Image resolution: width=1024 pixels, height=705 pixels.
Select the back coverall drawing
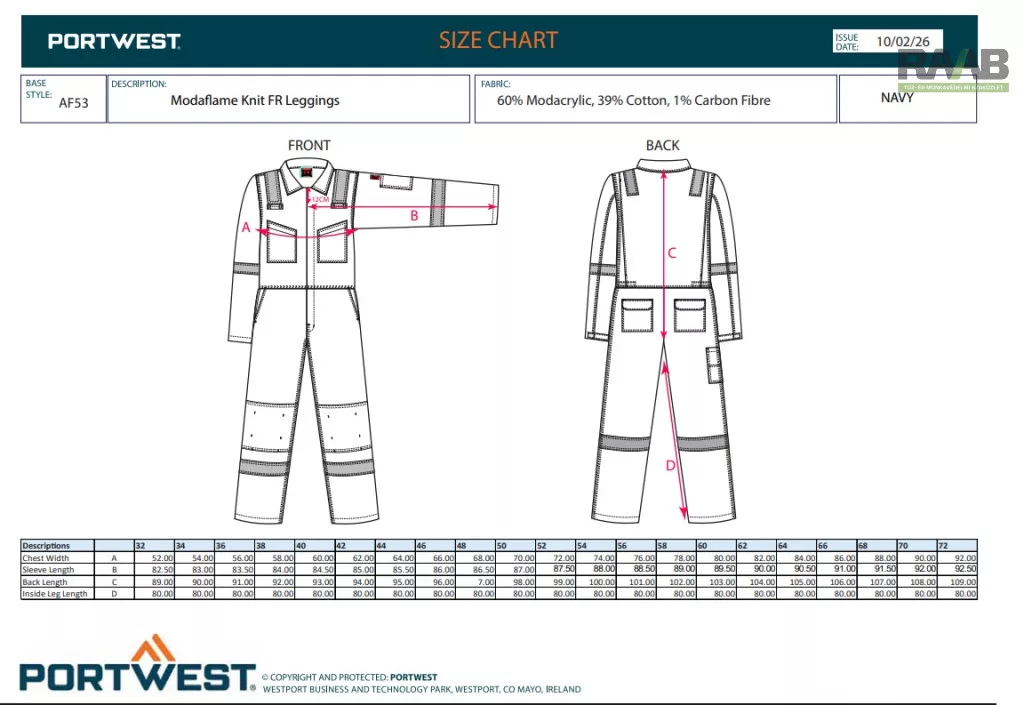point(663,340)
